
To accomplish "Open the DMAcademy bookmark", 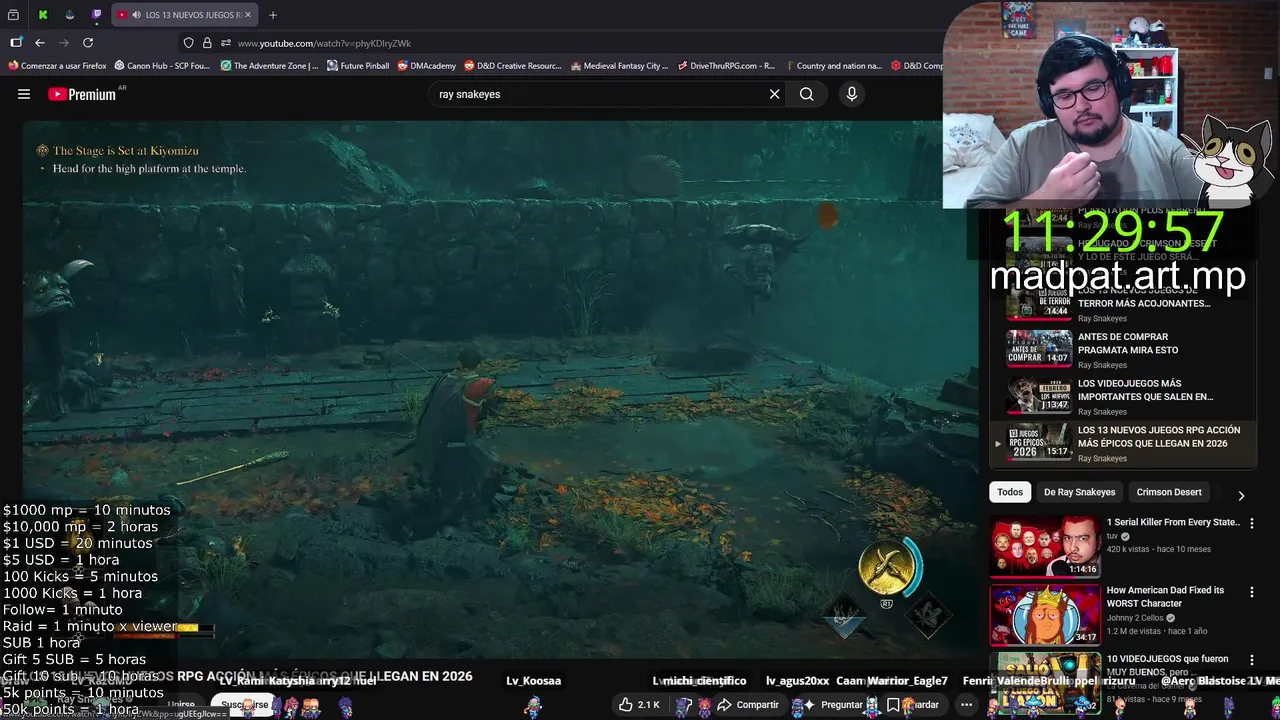I will (427, 66).
